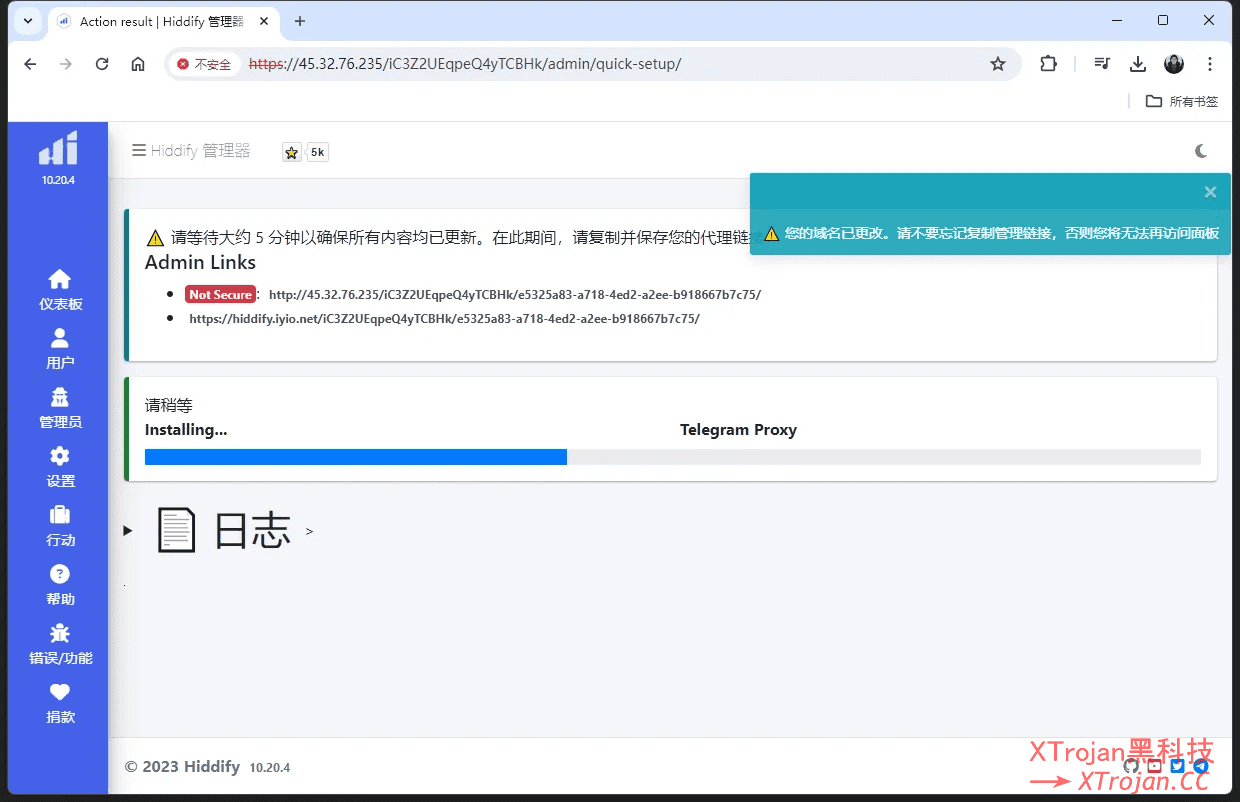
Task: Open the 捐款 donate page
Action: coord(60,703)
